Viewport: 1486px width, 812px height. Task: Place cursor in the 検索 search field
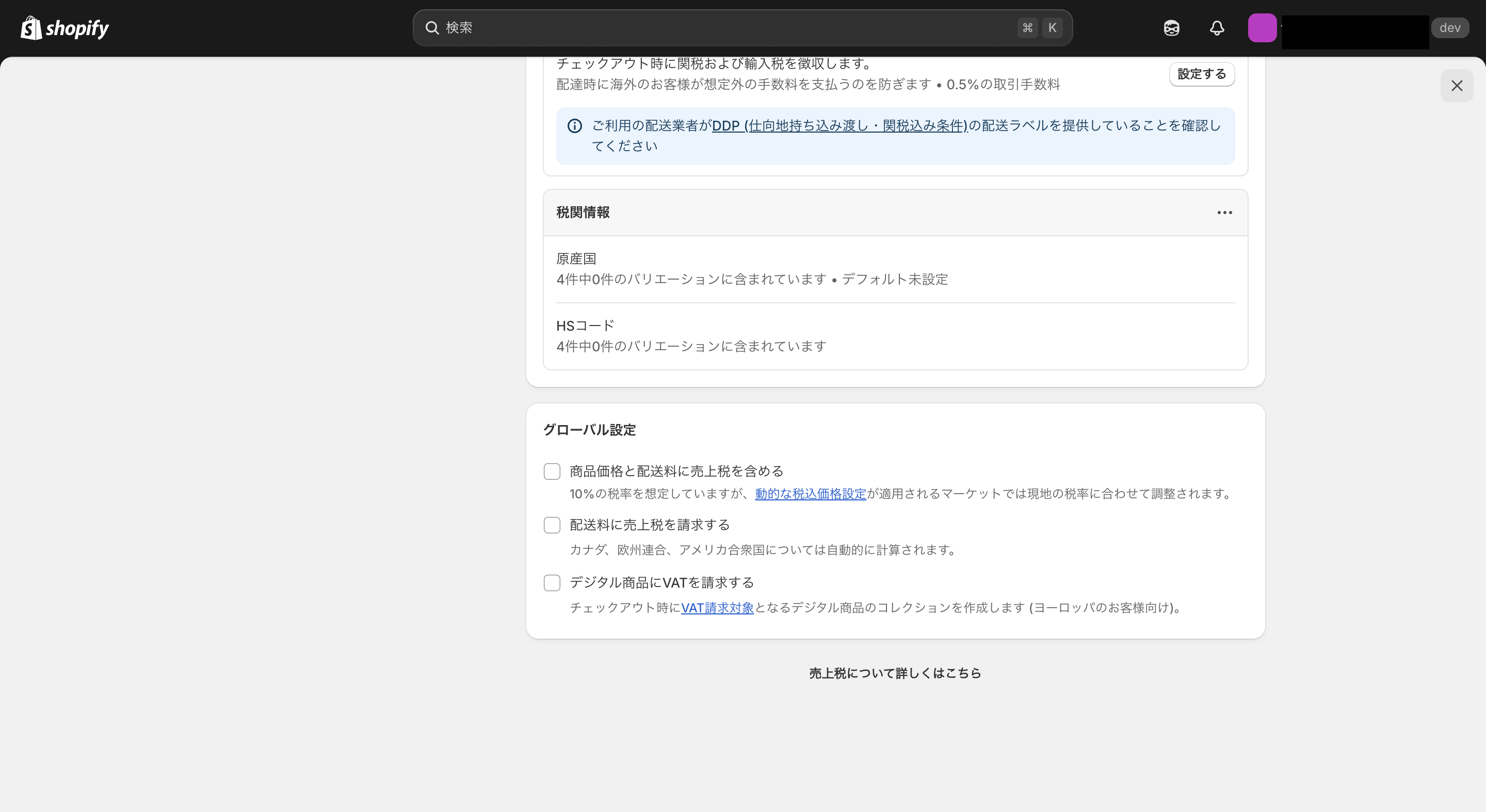coord(635,28)
